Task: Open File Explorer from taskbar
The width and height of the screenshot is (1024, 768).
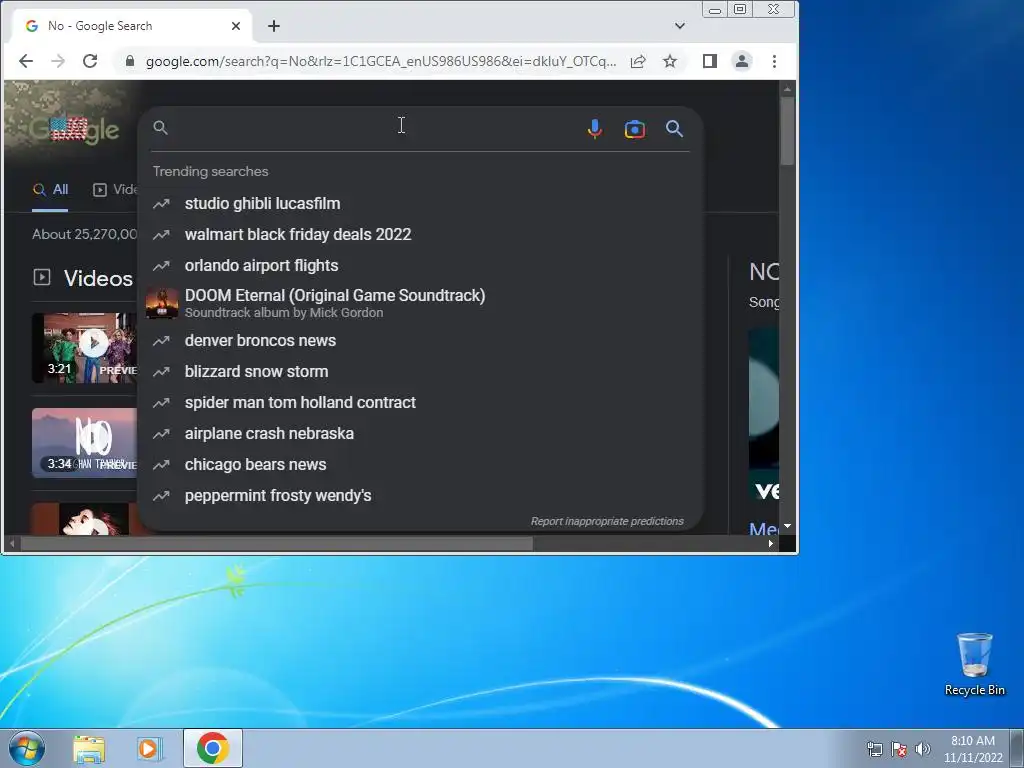Action: (x=89, y=748)
